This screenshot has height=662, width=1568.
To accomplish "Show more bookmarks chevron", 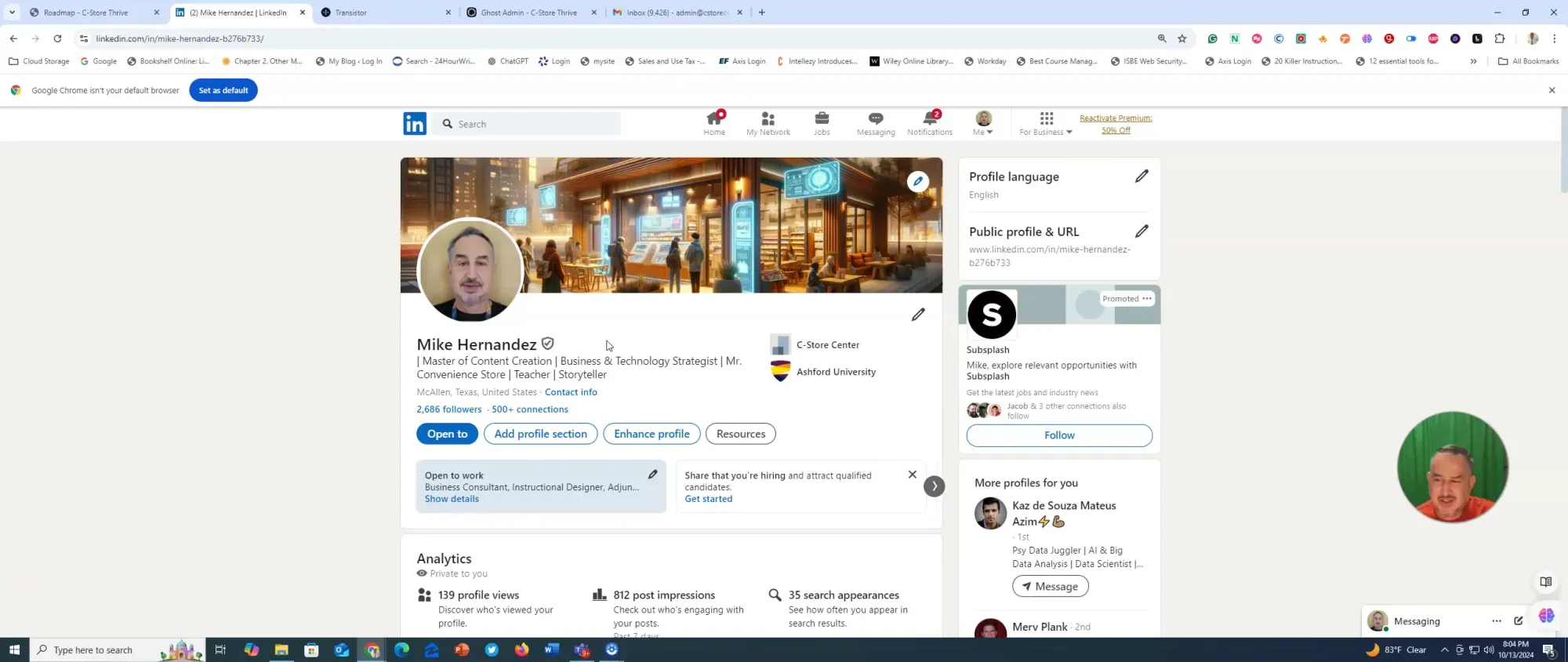I will [1473, 61].
